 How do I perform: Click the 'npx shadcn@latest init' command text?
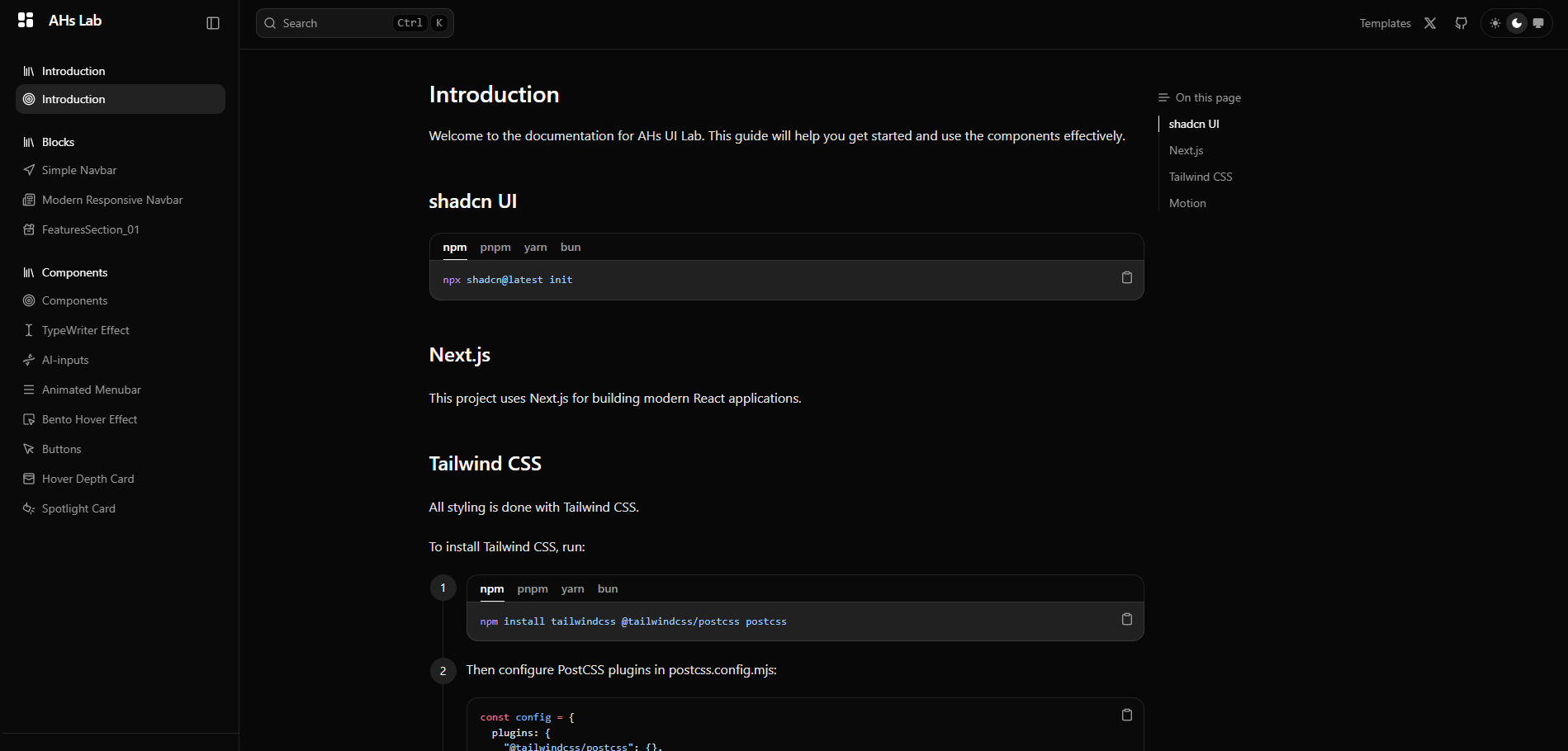pos(508,280)
